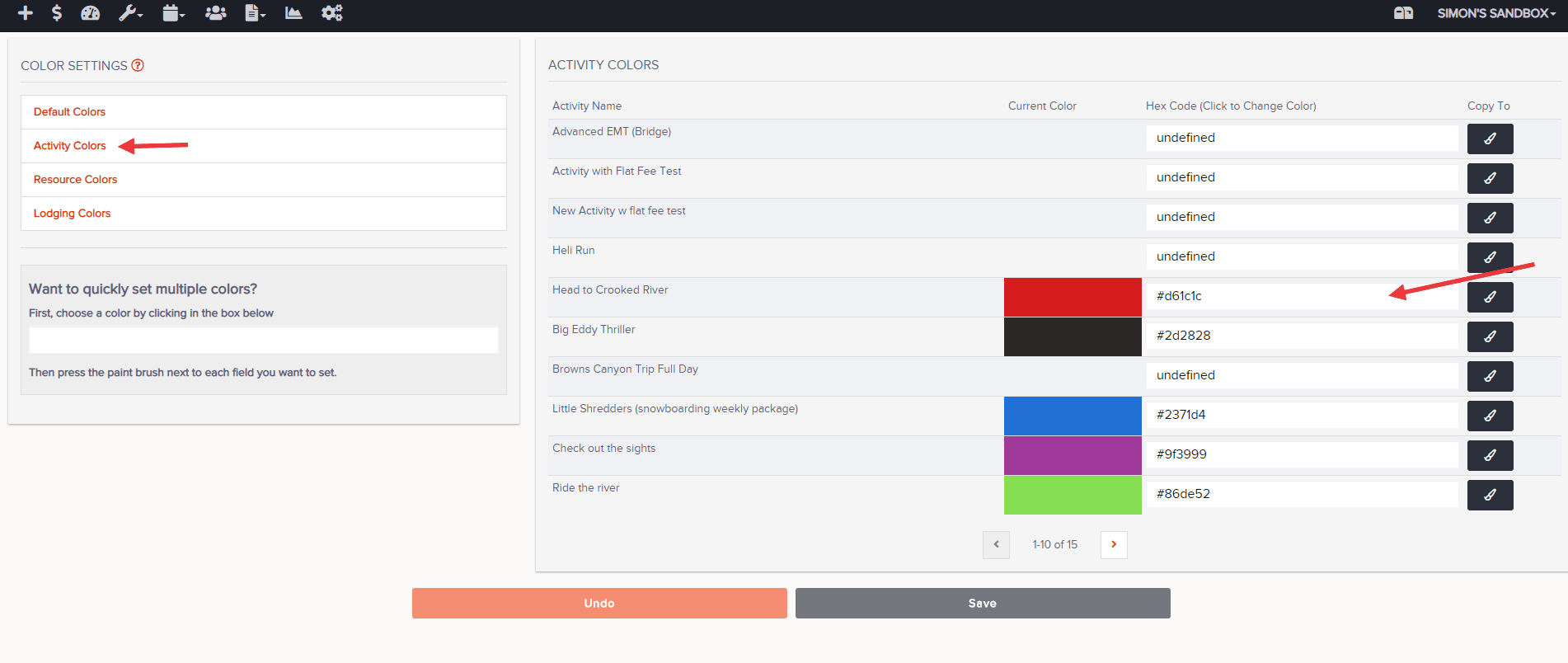Click the open book help icon

tap(1403, 12)
